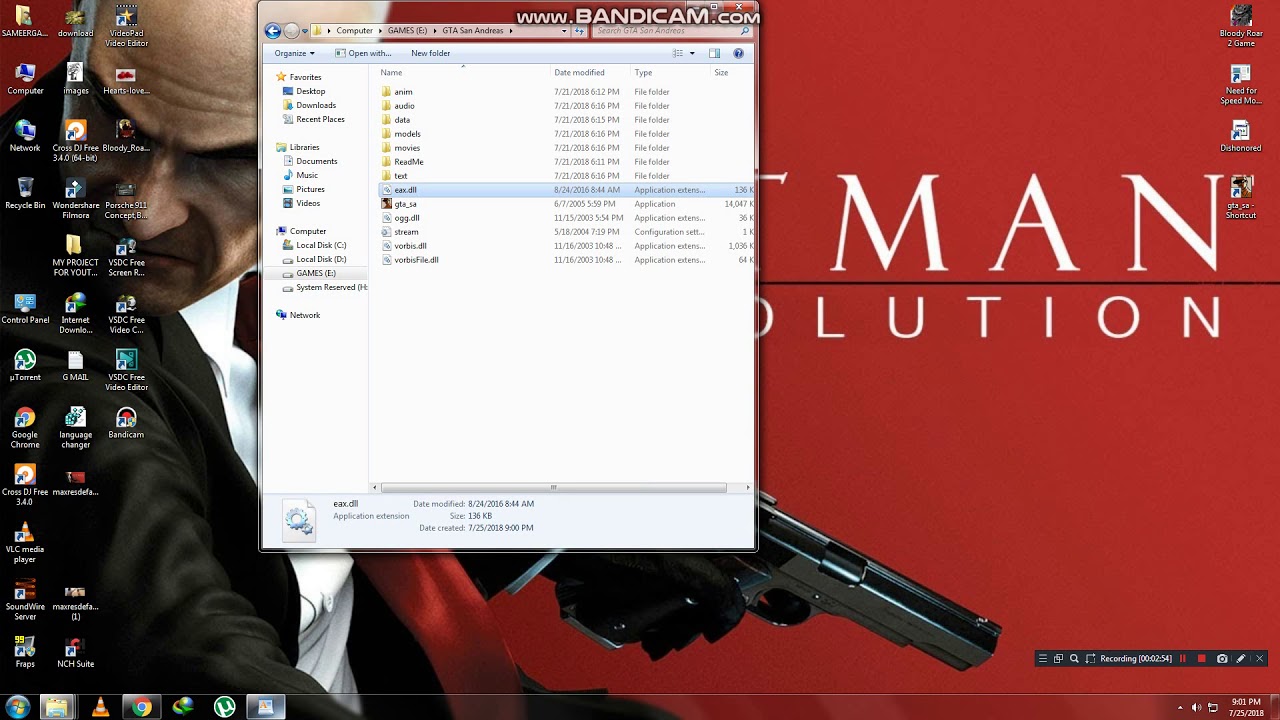Open Explorer help icon
This screenshot has height=720, width=1280.
click(739, 53)
